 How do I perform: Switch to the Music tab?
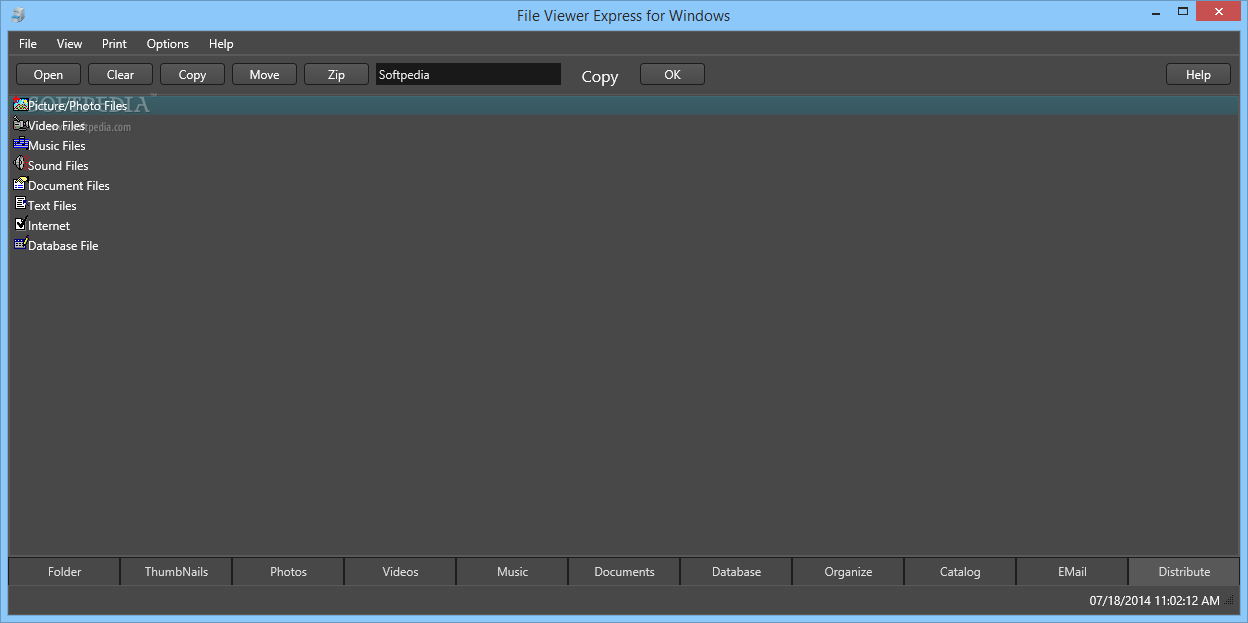(x=512, y=571)
